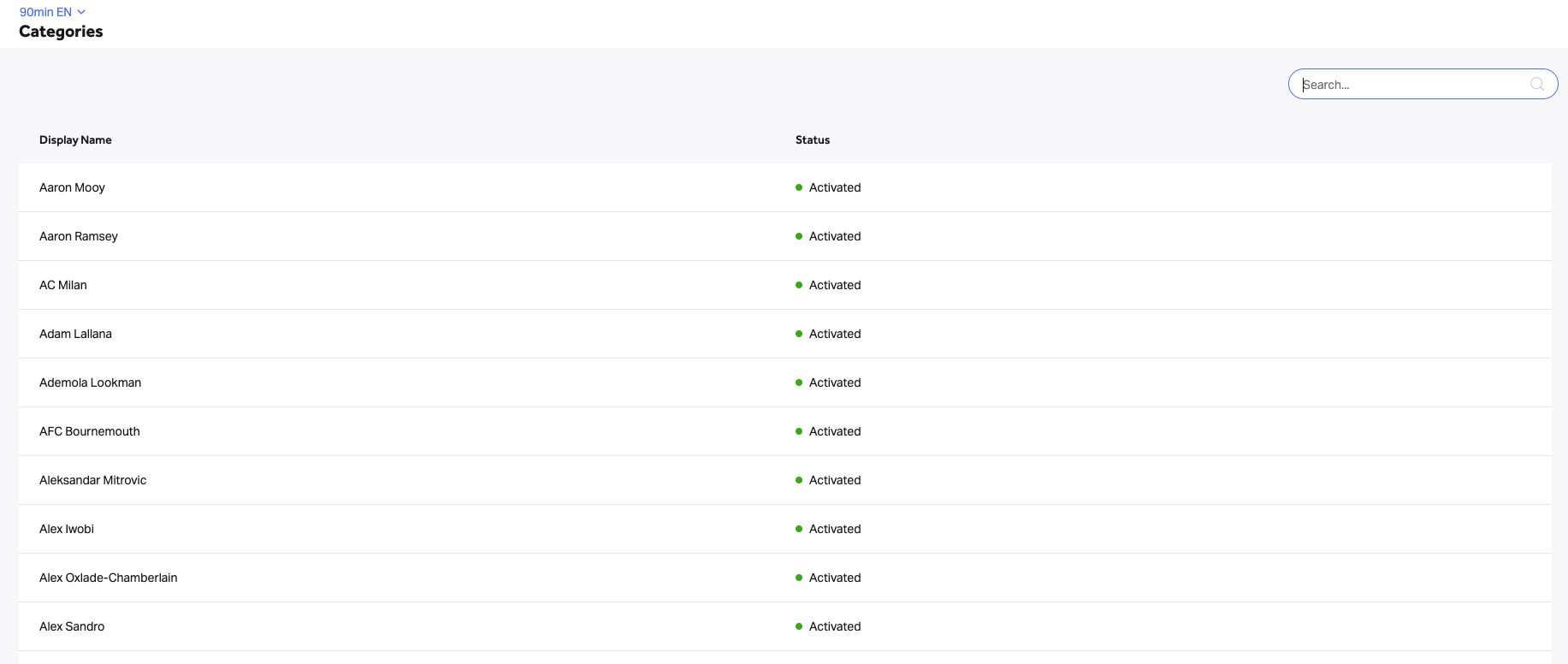Select the Alex Iwobi category
Viewport: 1568px width, 664px height.
pos(67,529)
